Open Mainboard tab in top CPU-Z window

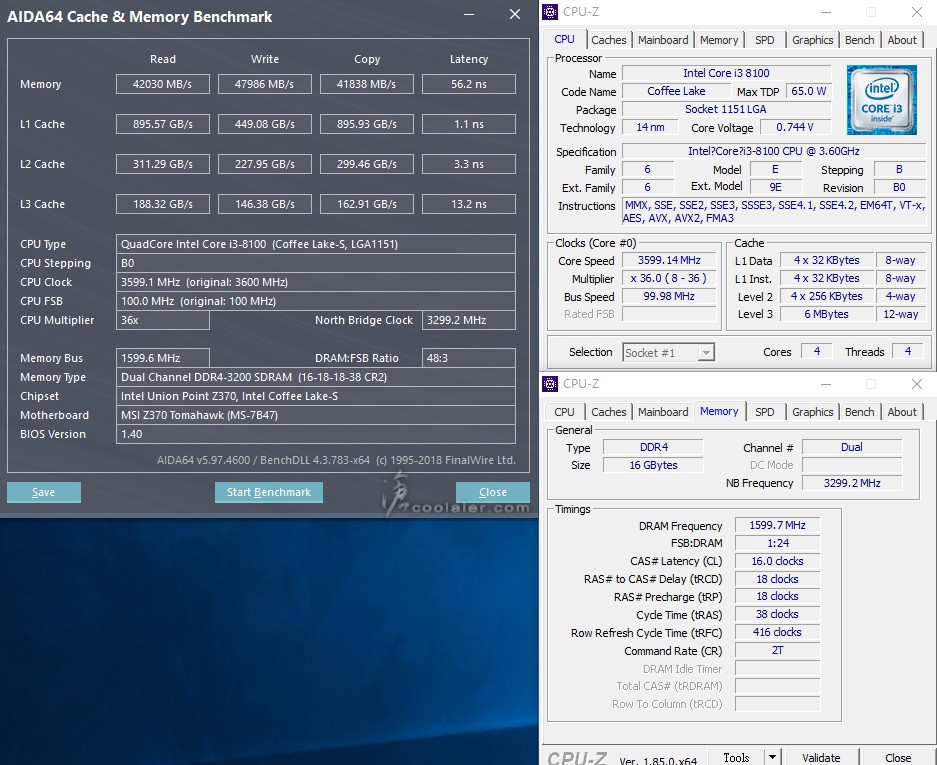(663, 40)
